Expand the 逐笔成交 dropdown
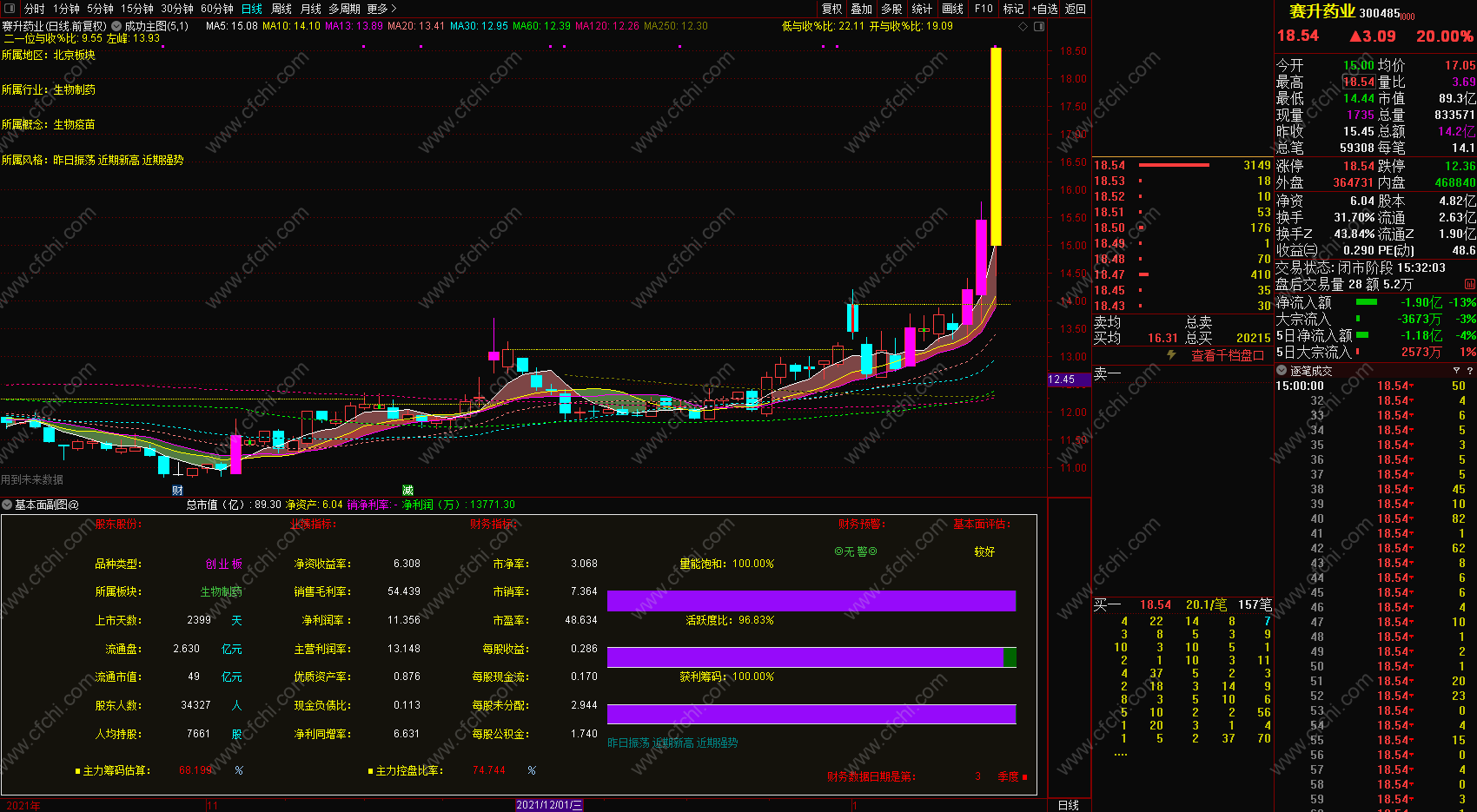Screen dimensions: 1477x812 (1282, 371)
